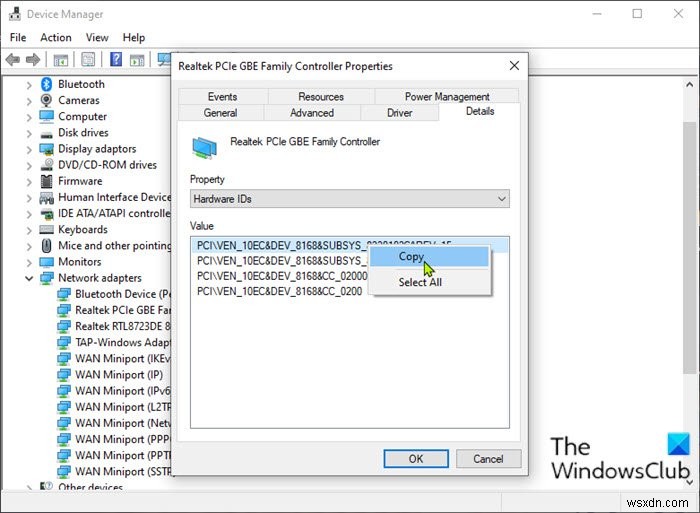Expand the Keyboards tree node
Screen dimensions: 700x513
29,230
